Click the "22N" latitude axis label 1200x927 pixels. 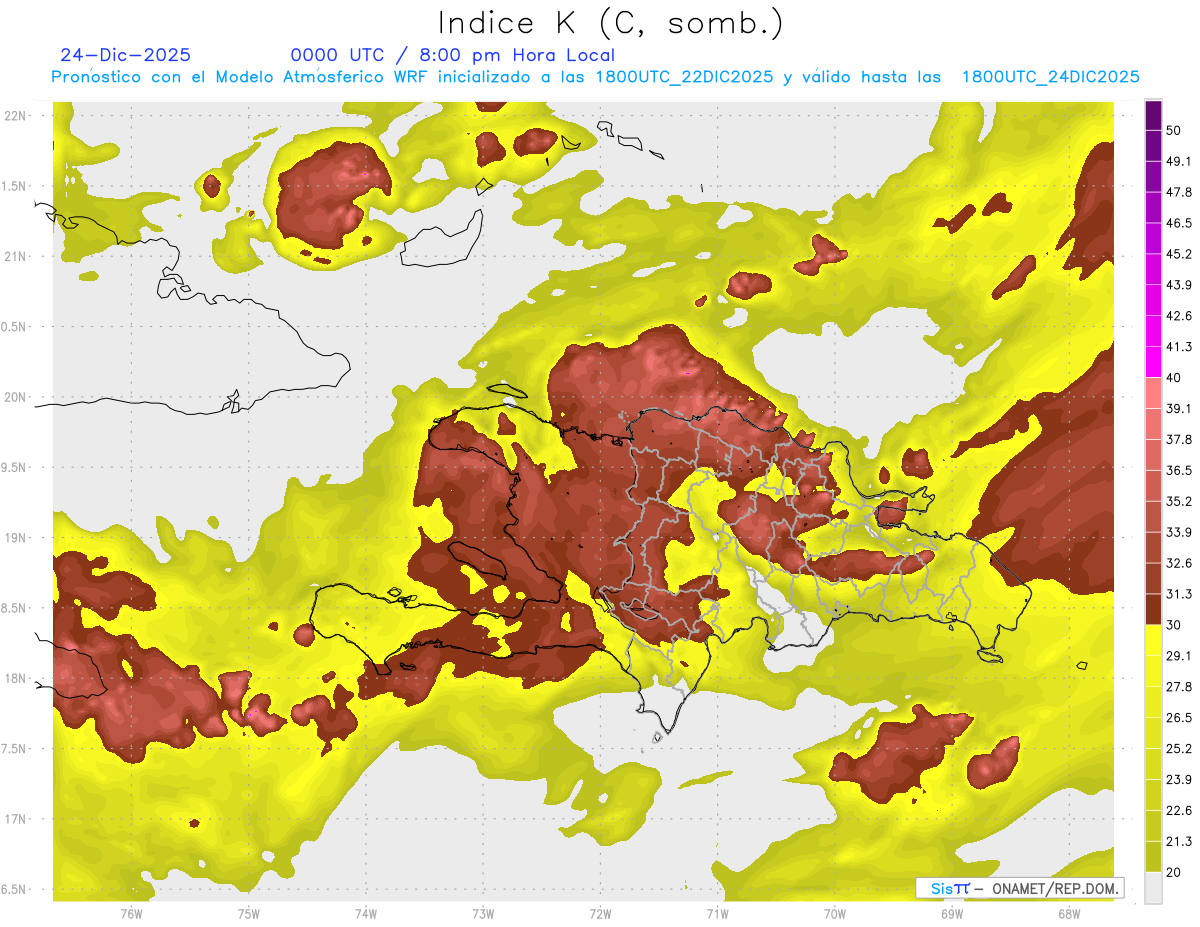coord(15,116)
